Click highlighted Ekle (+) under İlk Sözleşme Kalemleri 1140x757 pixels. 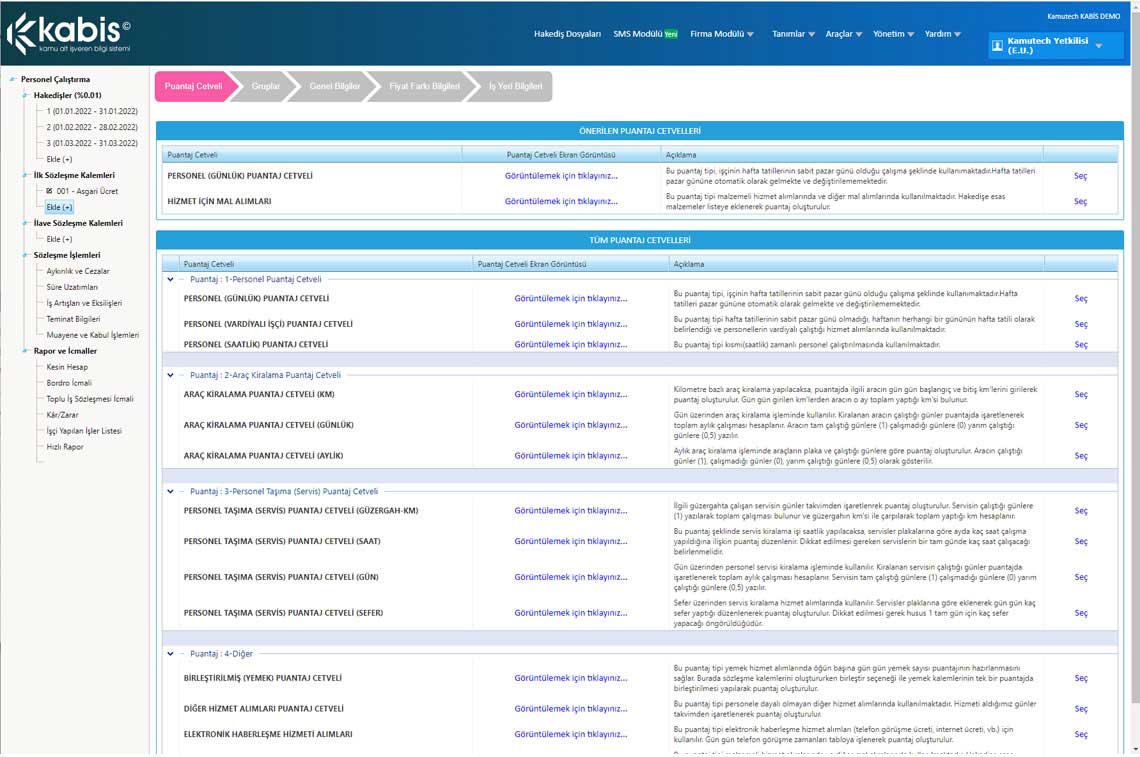pos(59,207)
